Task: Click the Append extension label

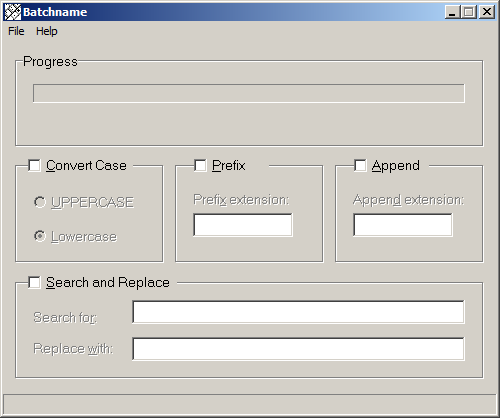Action: point(408,200)
